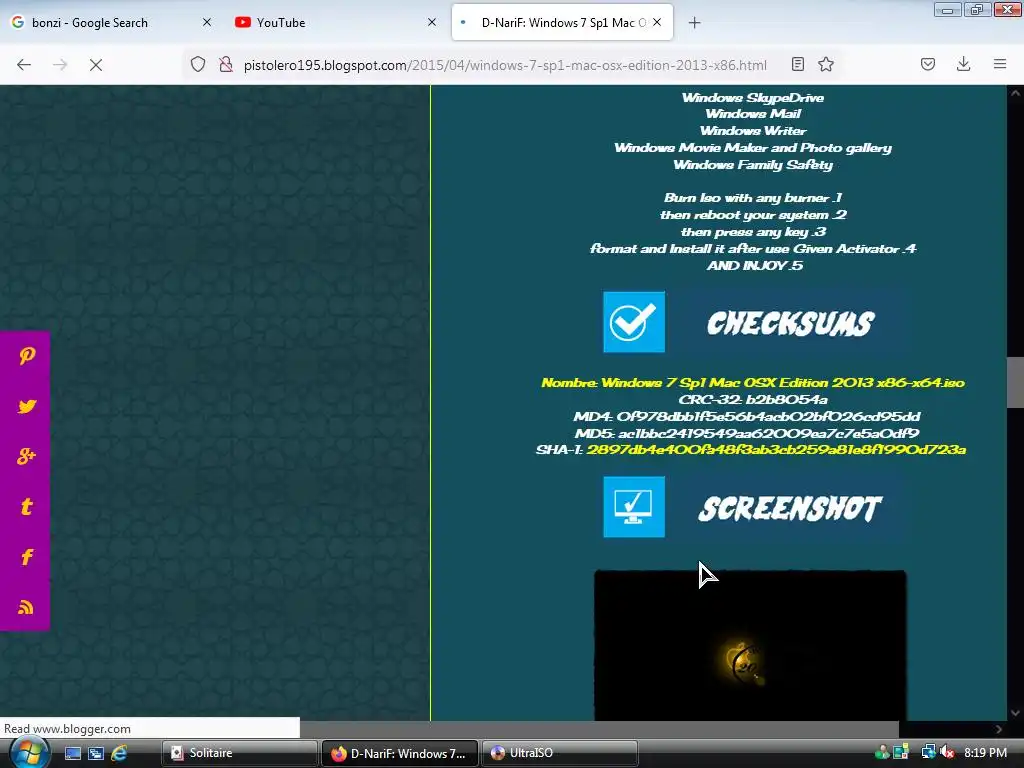Select the D-NariF Firefox taskbar button

click(x=400, y=753)
